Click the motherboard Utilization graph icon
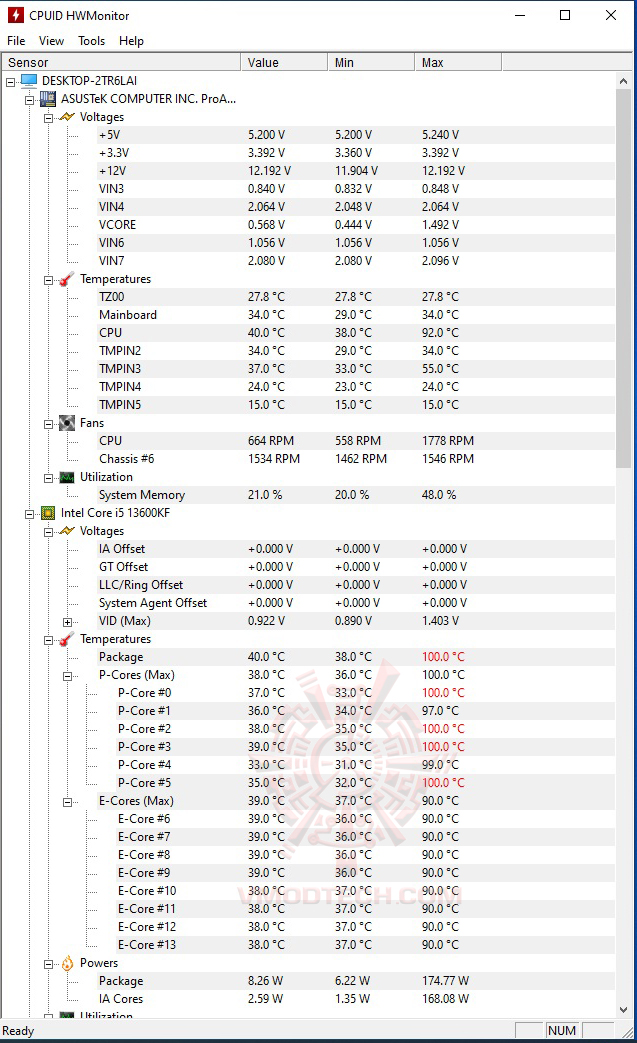 [66, 477]
